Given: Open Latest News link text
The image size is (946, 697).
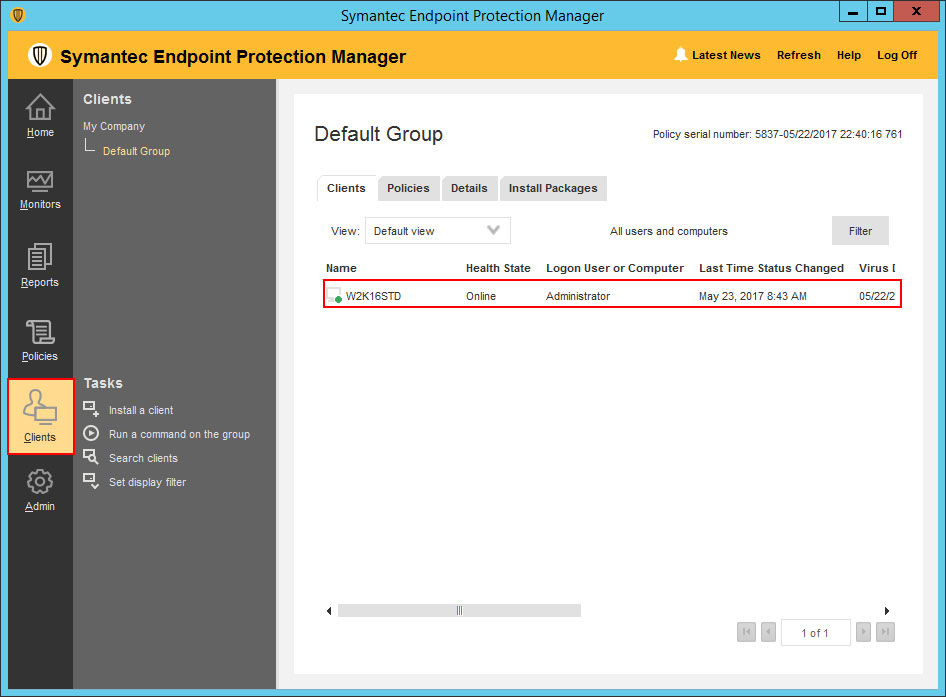Looking at the screenshot, I should (x=726, y=55).
